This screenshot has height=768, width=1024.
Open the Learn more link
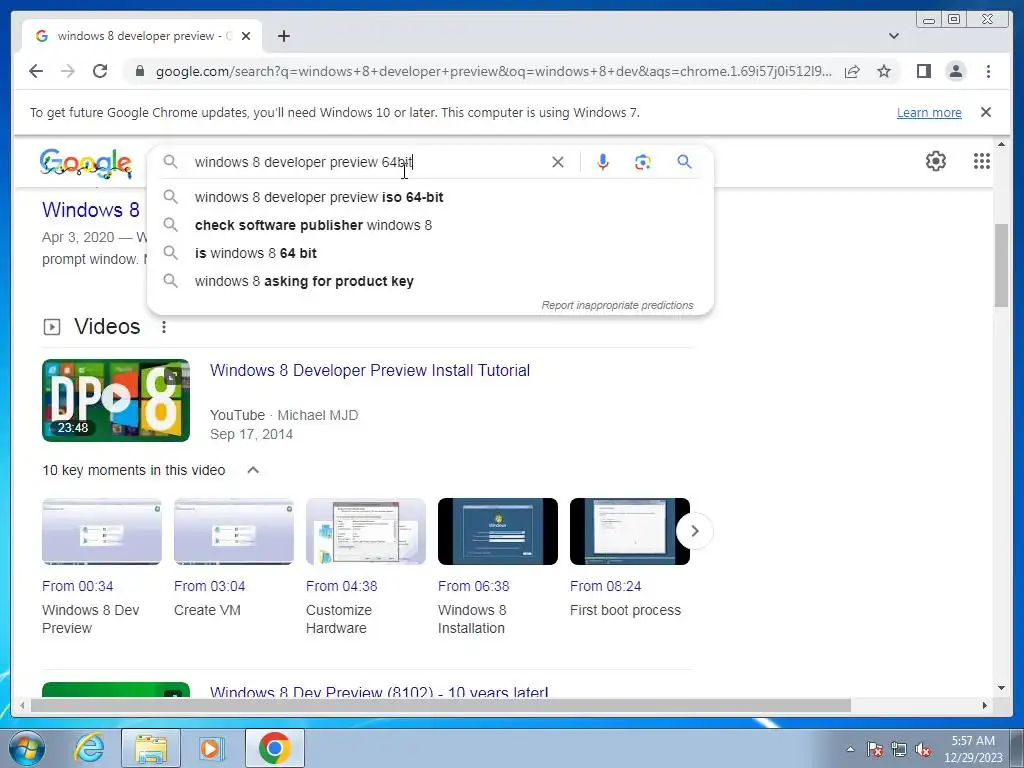pyautogui.click(x=929, y=112)
